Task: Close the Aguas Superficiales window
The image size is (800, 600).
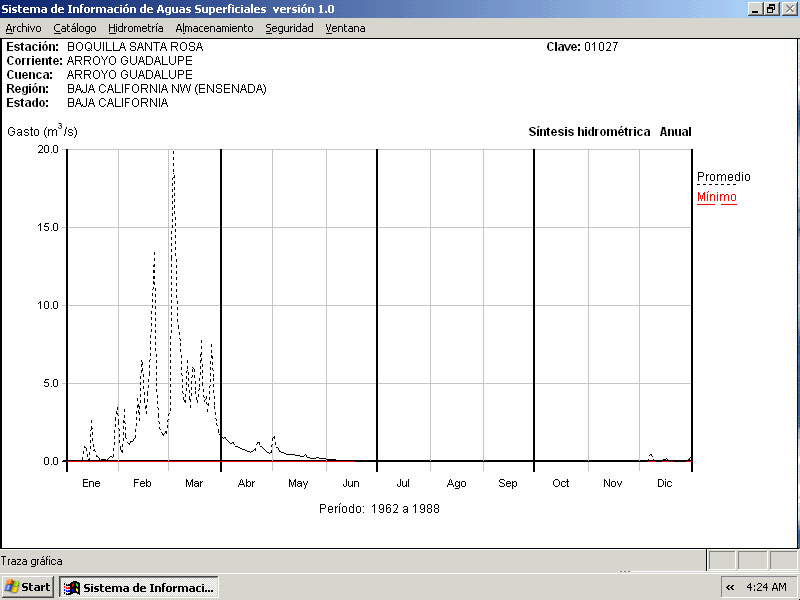Action: click(789, 8)
